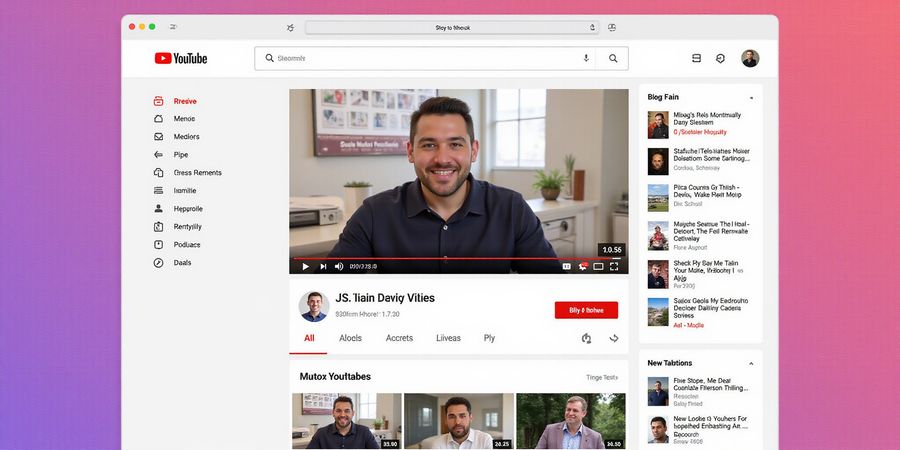Collapse the New Tabtions panel
Viewport: 900px width, 450px height.
coord(751,363)
